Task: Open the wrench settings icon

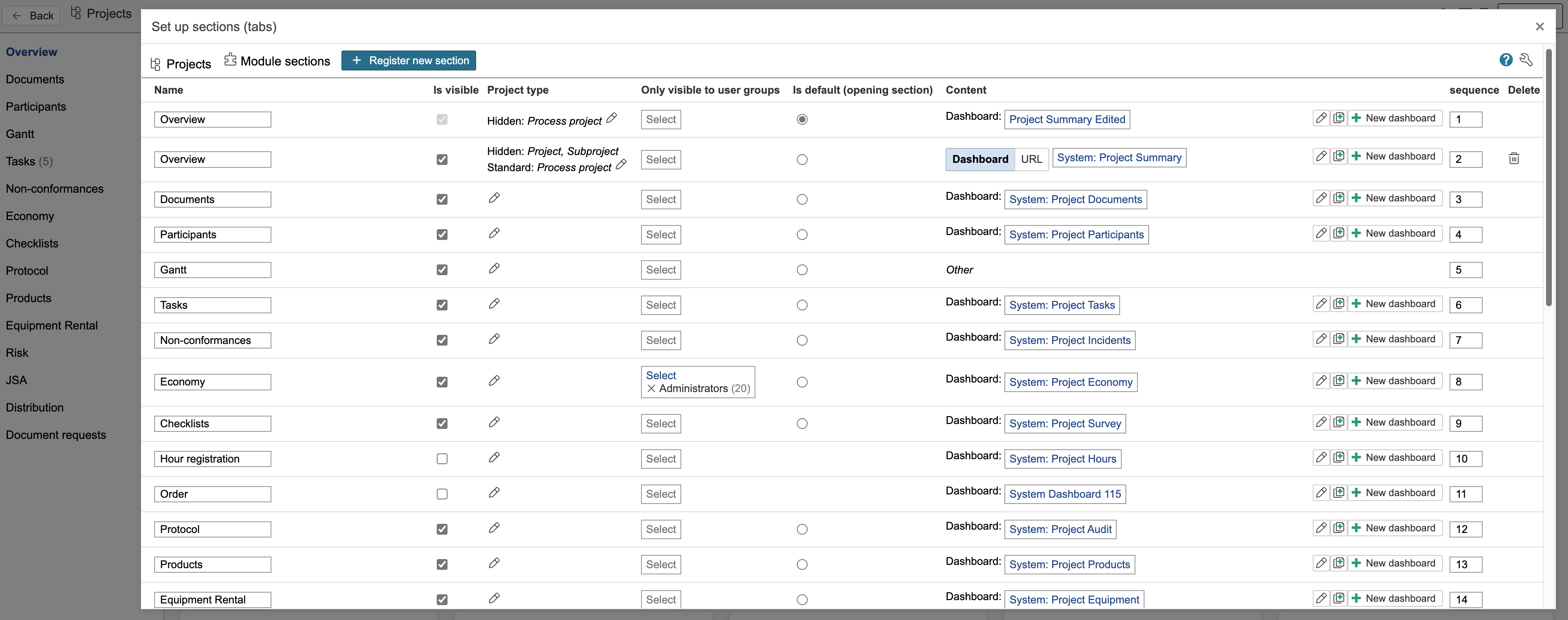Action: (x=1525, y=60)
